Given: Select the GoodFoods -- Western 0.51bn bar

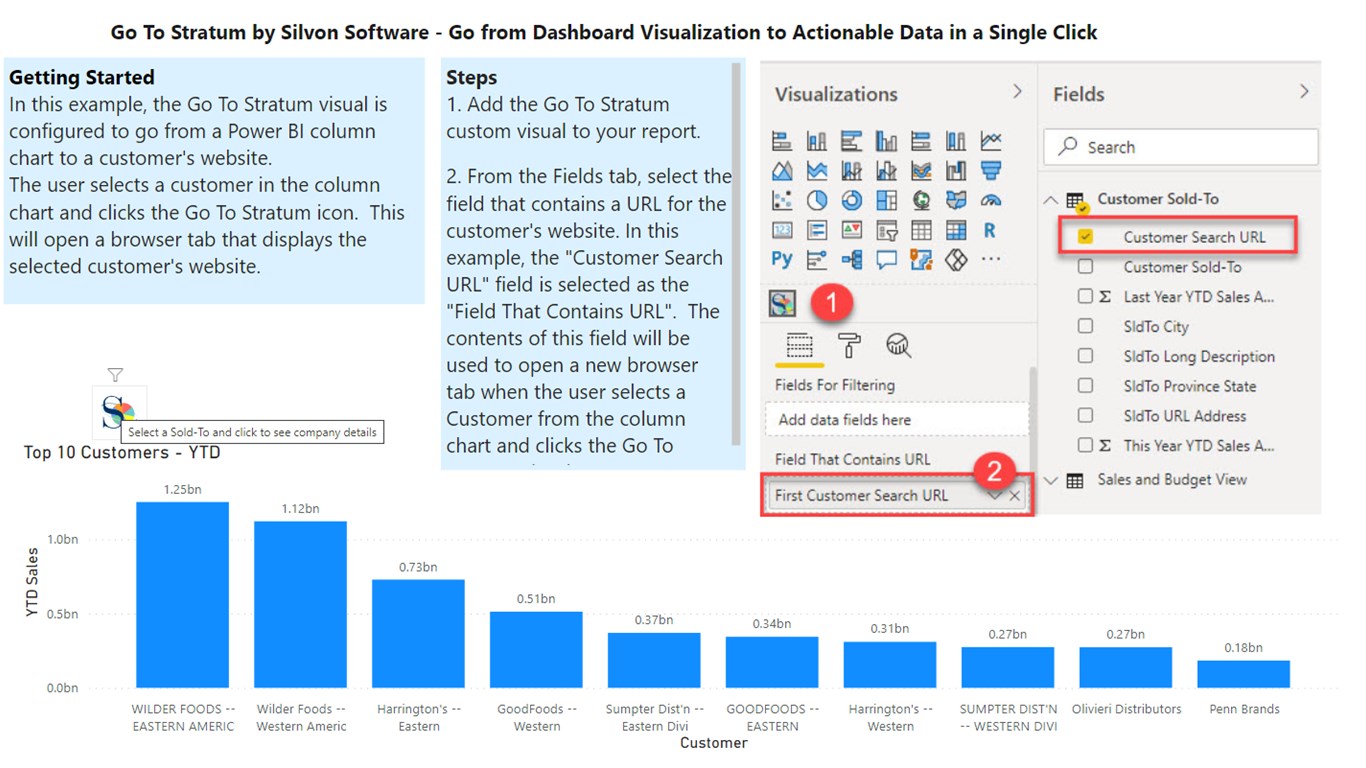Looking at the screenshot, I should coord(536,650).
